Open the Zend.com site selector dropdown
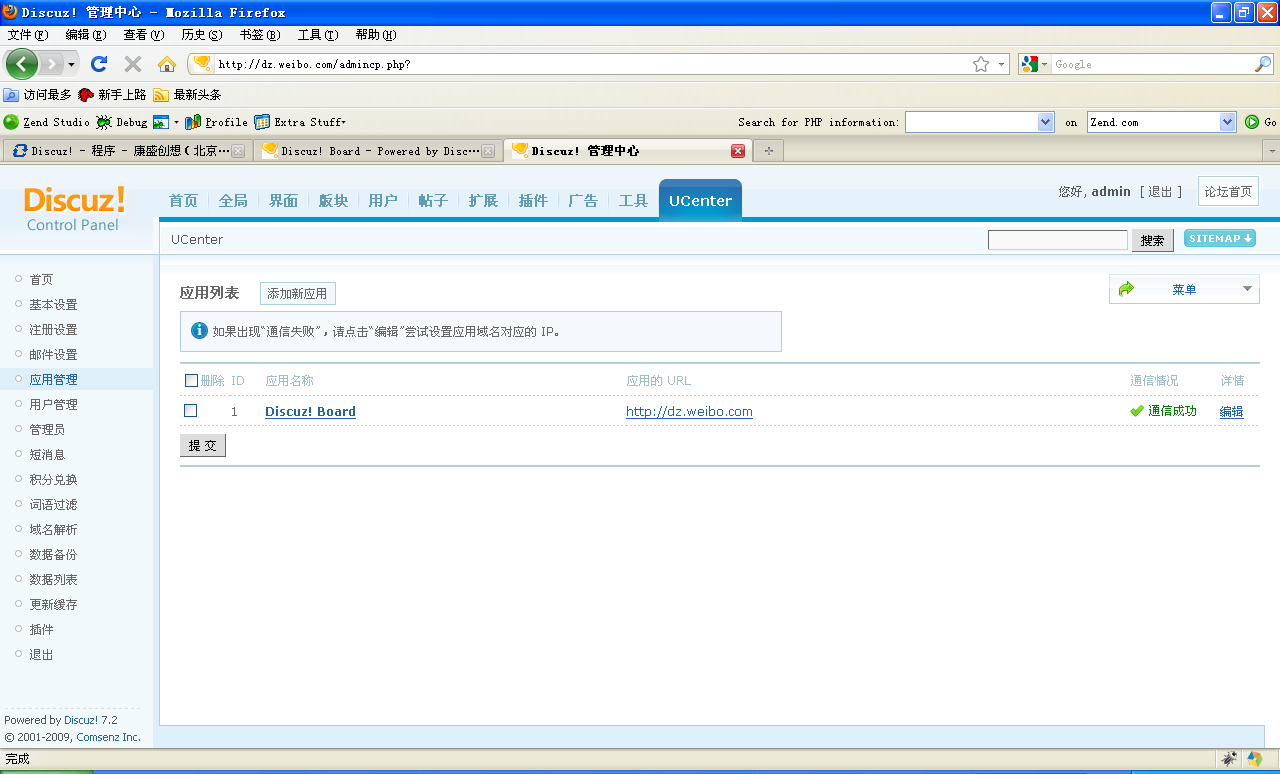1280x774 pixels. (1228, 122)
